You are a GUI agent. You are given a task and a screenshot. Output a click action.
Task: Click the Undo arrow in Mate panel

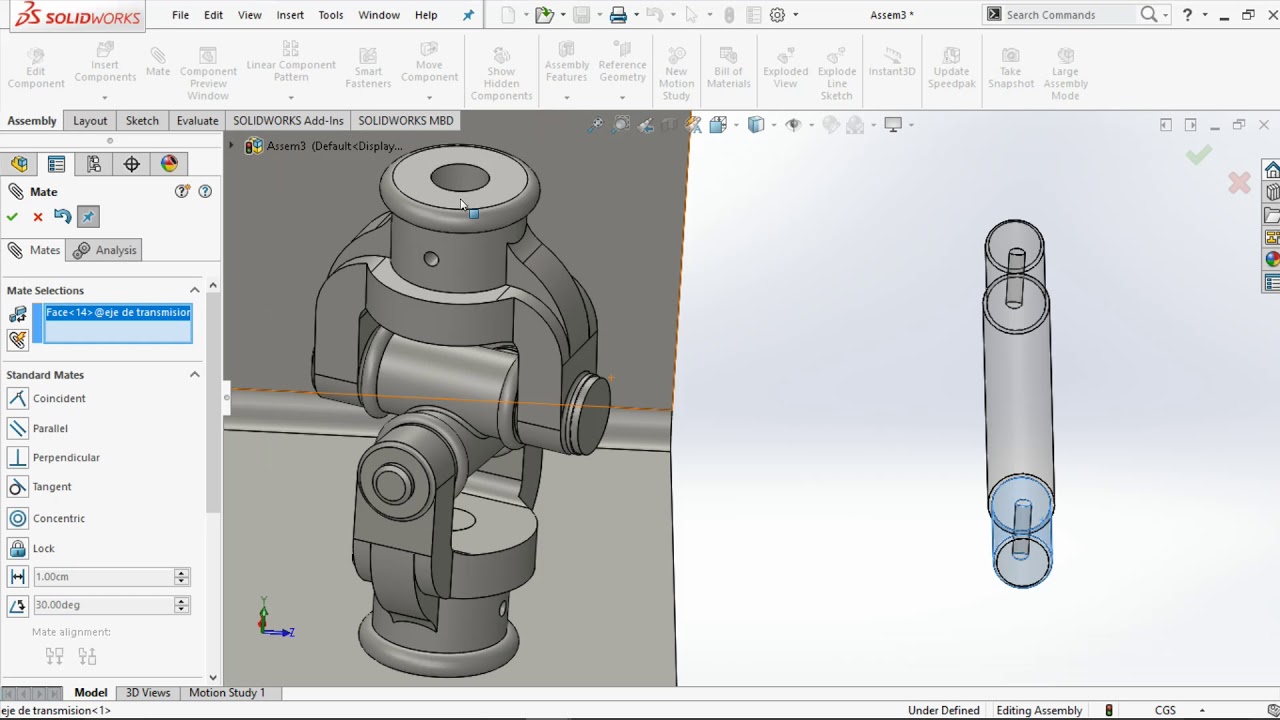pyautogui.click(x=62, y=216)
